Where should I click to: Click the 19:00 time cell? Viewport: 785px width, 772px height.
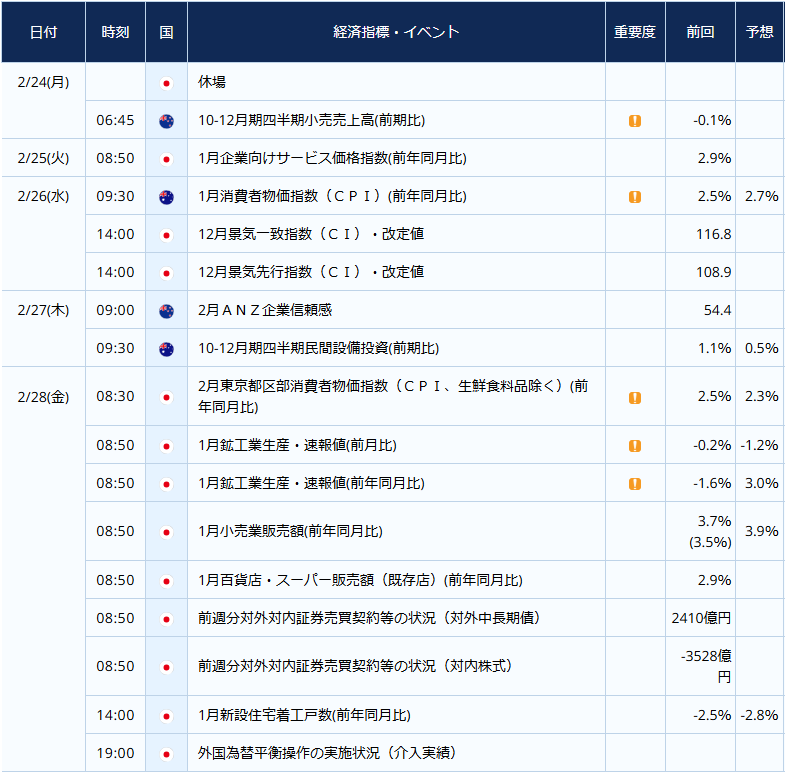(116, 753)
